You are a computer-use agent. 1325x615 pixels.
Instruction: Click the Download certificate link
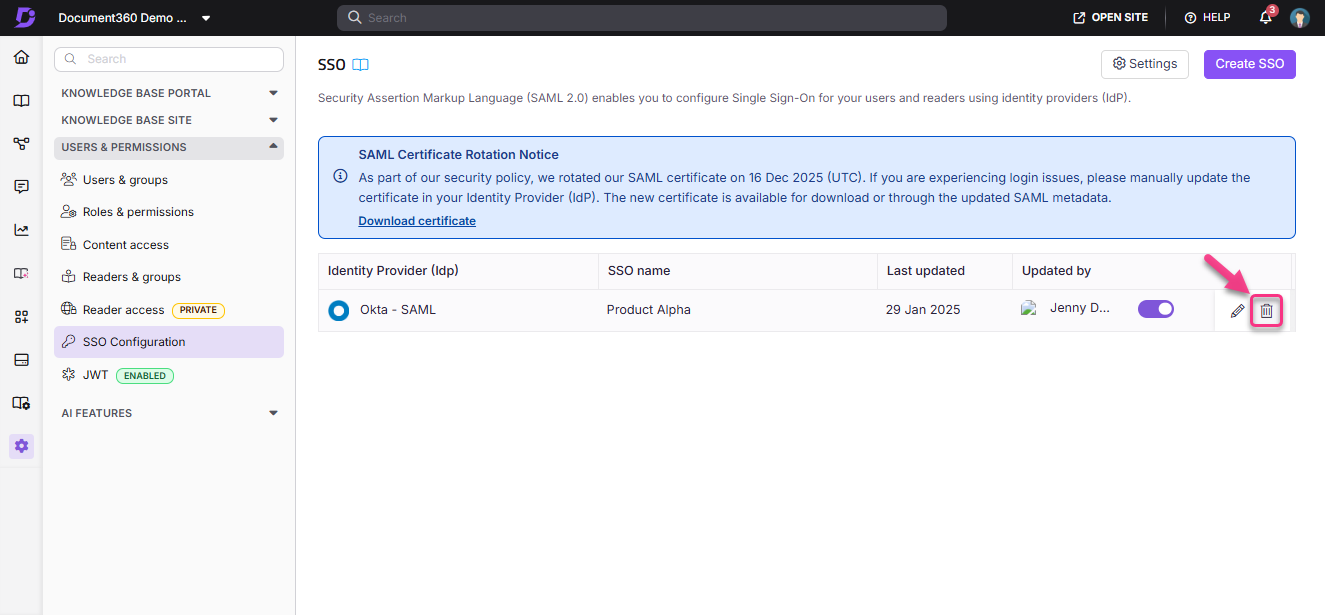click(417, 220)
